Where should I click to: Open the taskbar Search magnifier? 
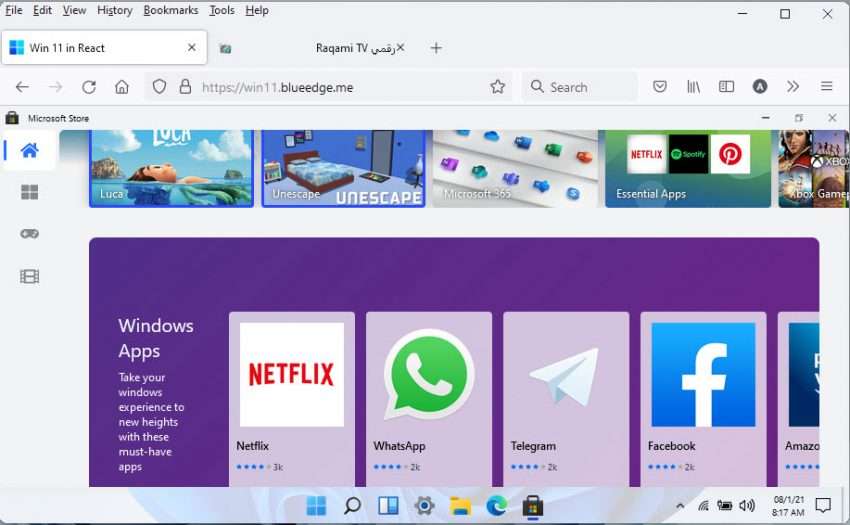[x=352, y=506]
